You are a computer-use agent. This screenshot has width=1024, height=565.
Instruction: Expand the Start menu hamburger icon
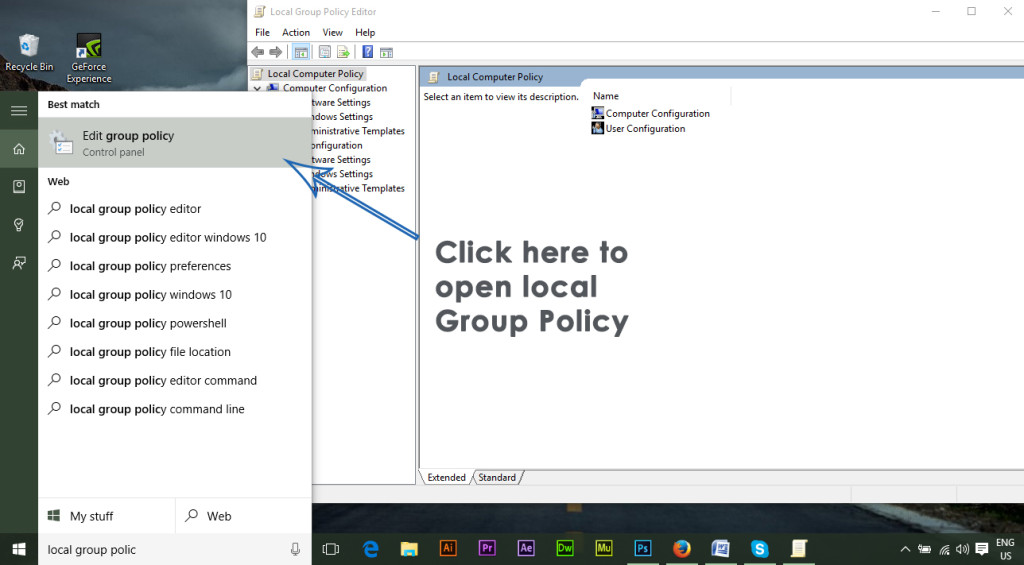pos(19,110)
